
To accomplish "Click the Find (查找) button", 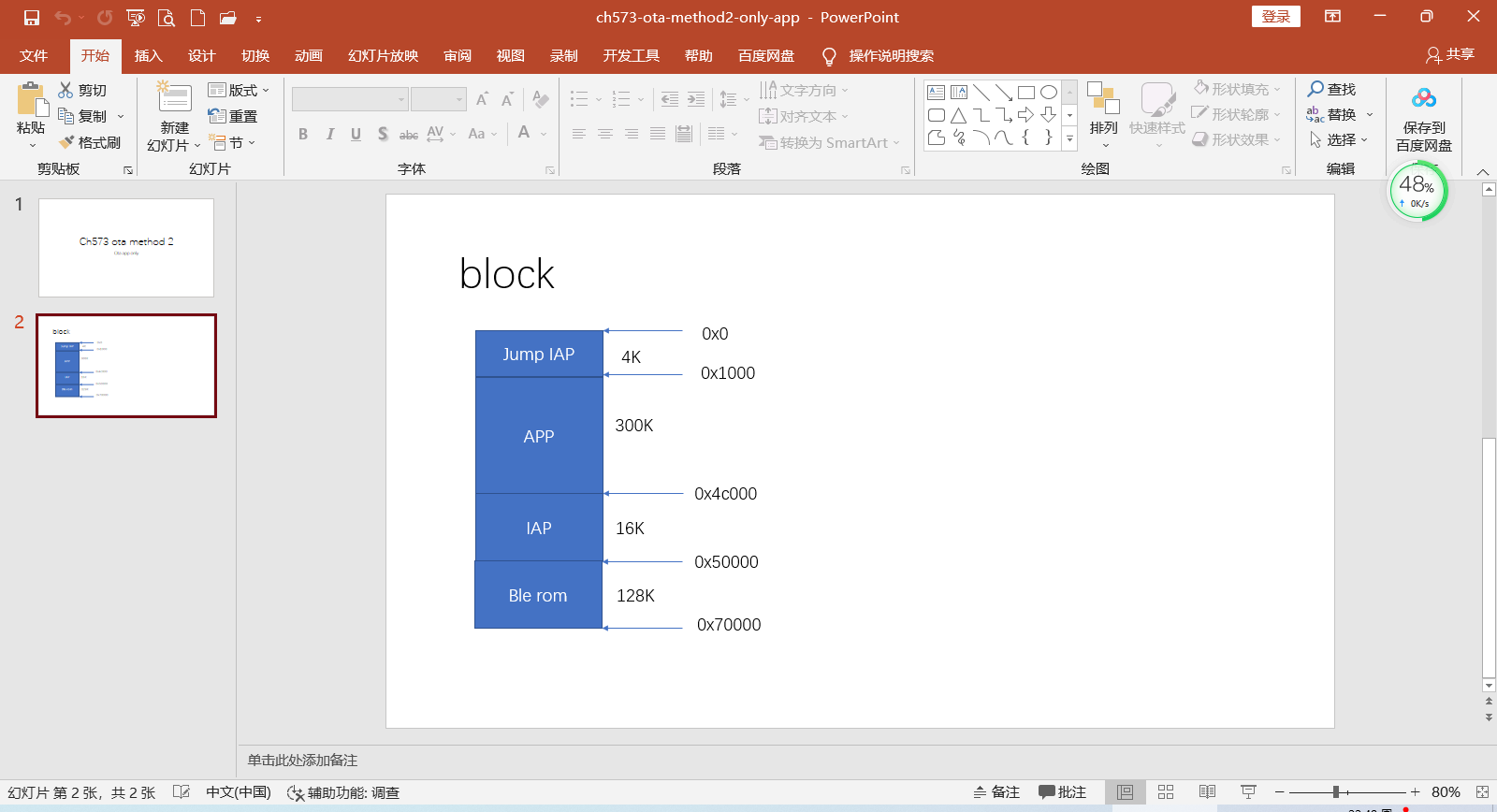I will (1331, 89).
